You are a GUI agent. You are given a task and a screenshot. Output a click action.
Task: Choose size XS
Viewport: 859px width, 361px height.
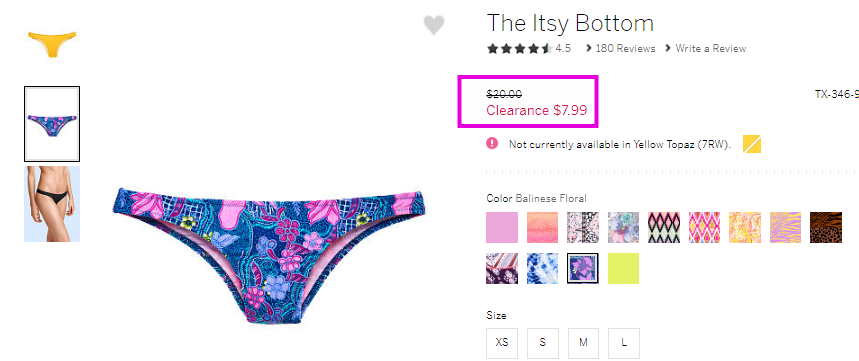[502, 343]
